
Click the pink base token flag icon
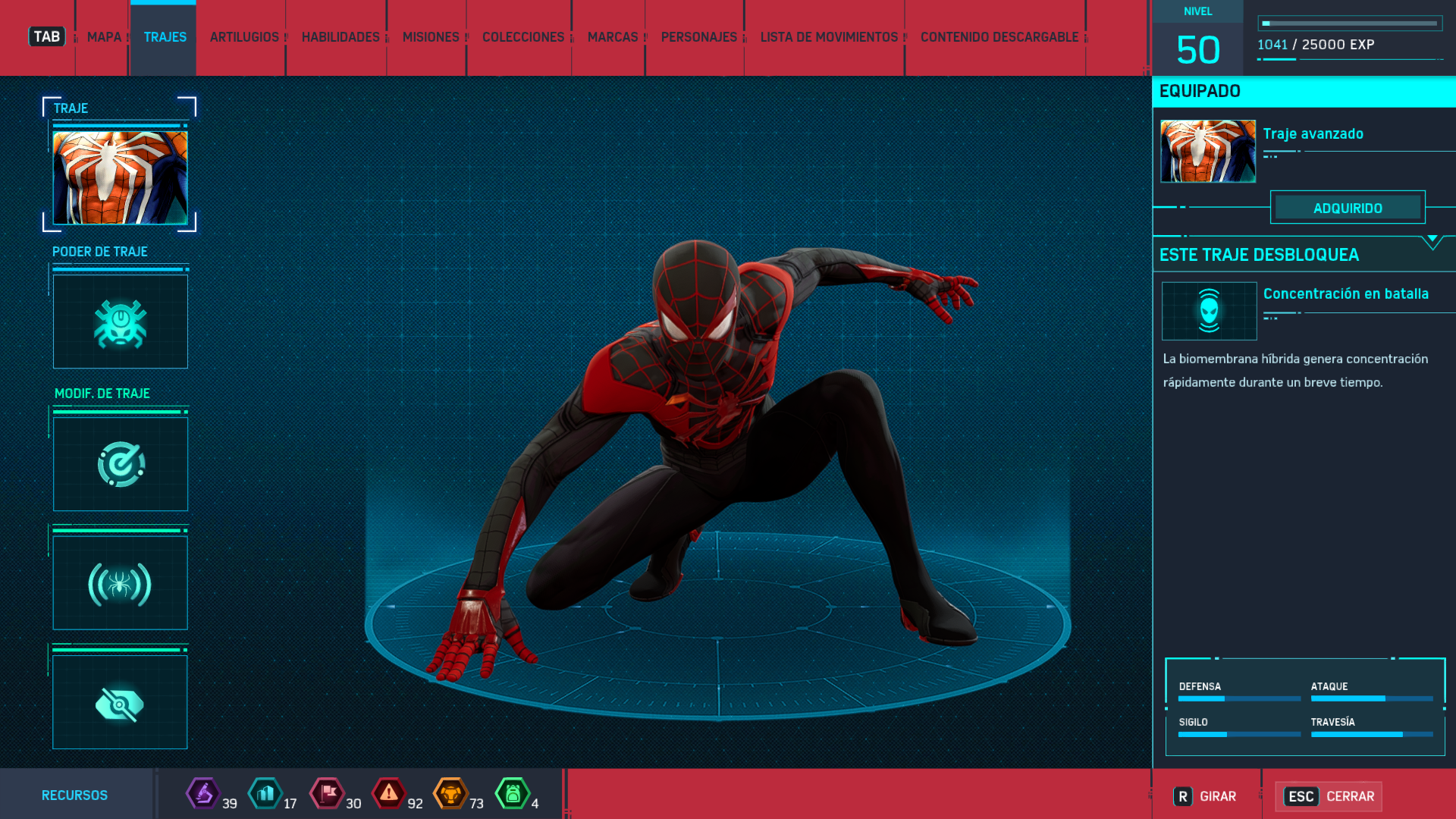328,794
